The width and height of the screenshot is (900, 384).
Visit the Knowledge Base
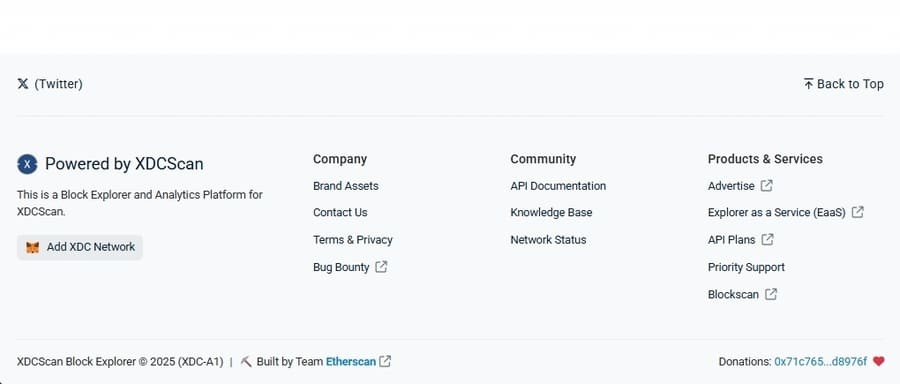[x=551, y=212]
